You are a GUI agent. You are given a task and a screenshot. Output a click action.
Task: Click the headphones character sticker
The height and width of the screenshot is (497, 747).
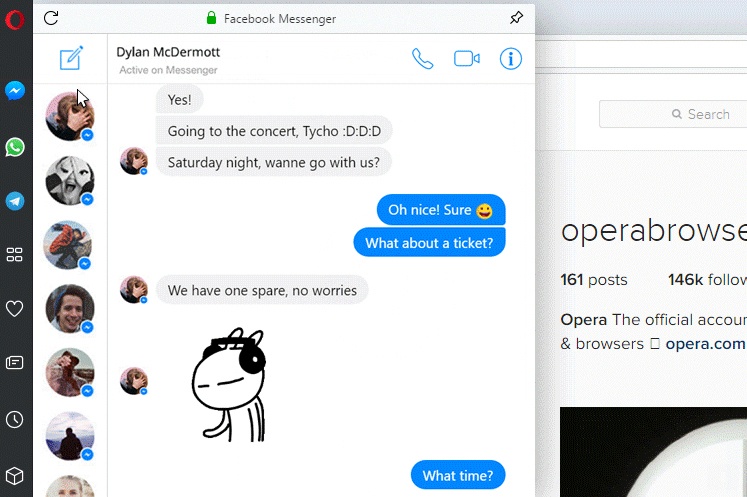[x=229, y=384]
